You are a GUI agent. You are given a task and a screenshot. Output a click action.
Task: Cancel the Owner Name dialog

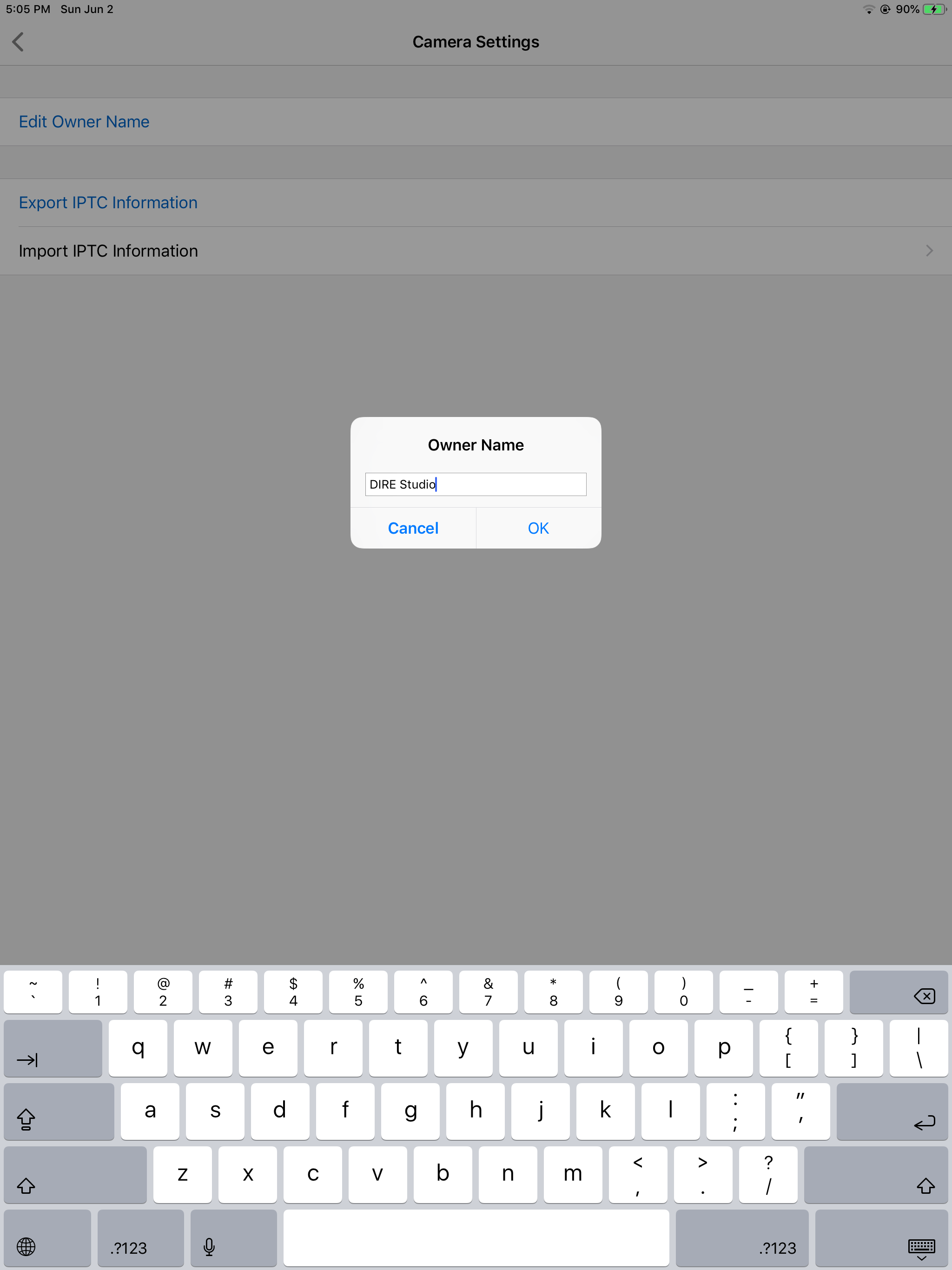tap(413, 528)
